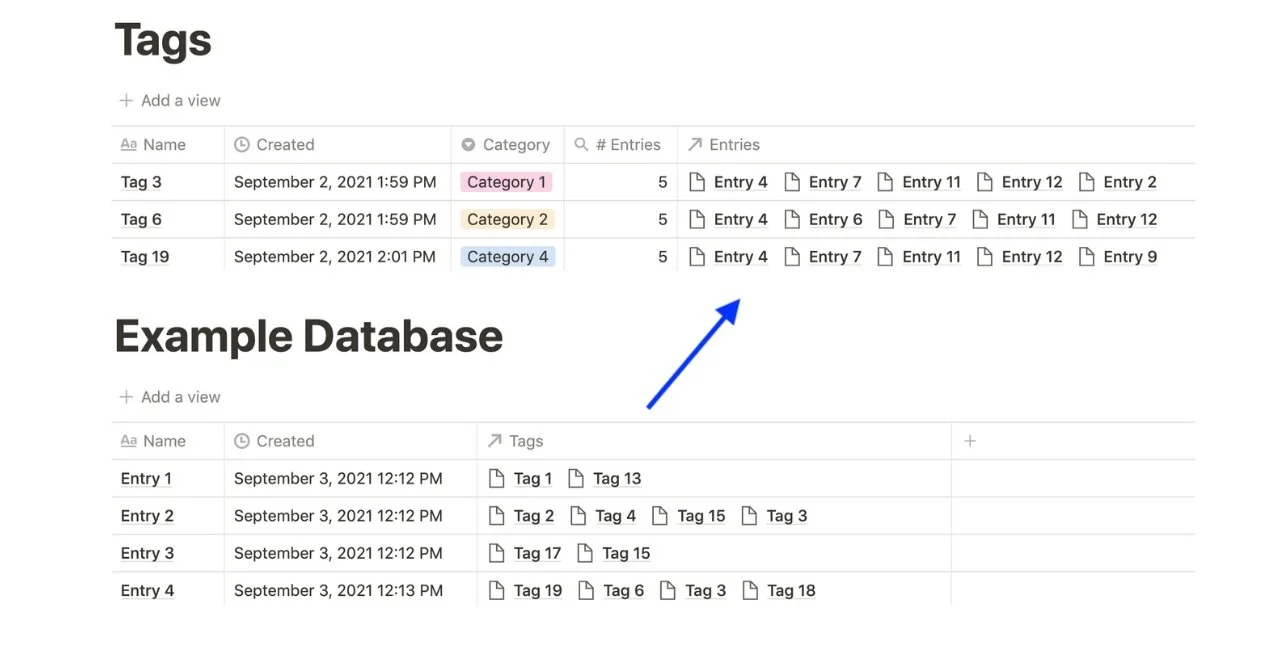1280x658 pixels.
Task: Open Tag 15 from Entry 2's tags
Action: point(702,515)
